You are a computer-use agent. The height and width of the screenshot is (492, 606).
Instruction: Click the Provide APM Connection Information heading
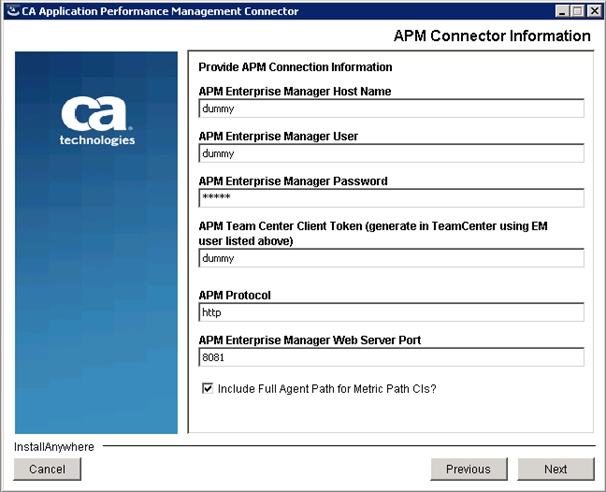[295, 67]
